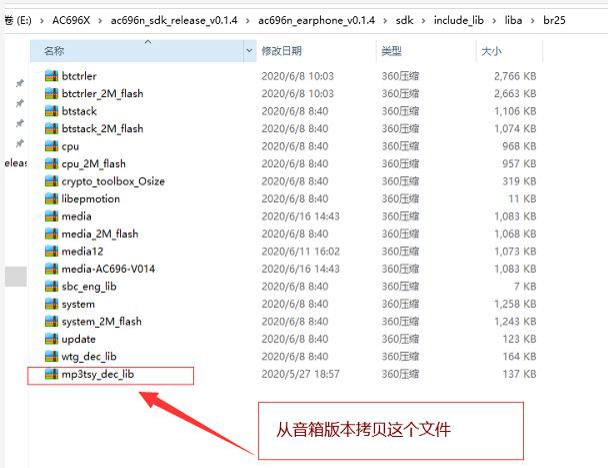Click the highlighted item in navigation pane

pyautogui.click(x=16, y=276)
